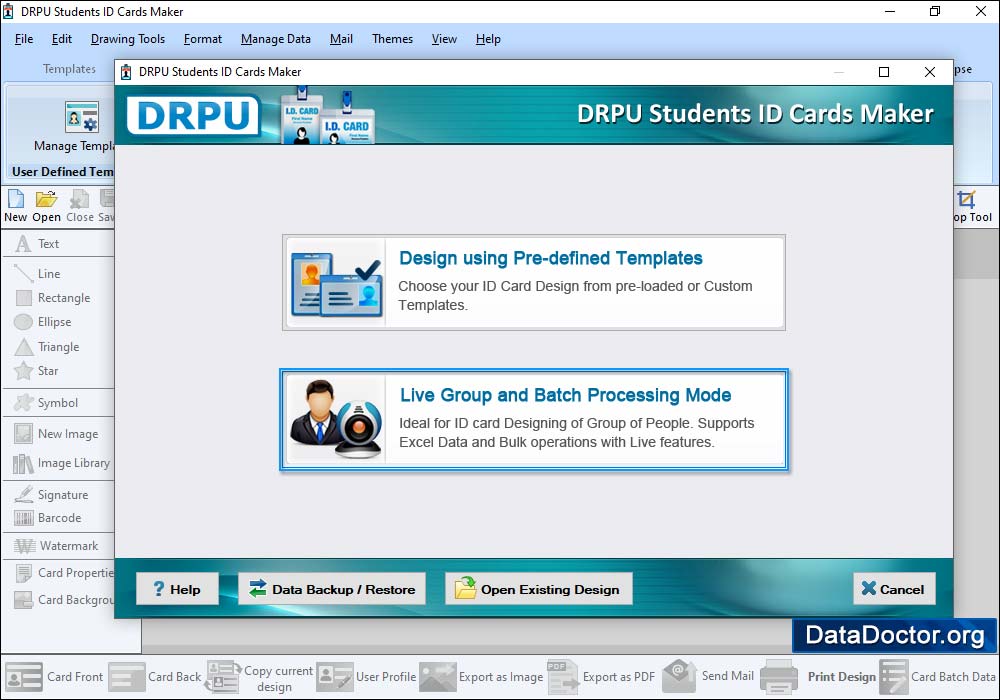Click the Crop Tool icon
Image resolution: width=1000 pixels, height=700 pixels.
click(967, 200)
